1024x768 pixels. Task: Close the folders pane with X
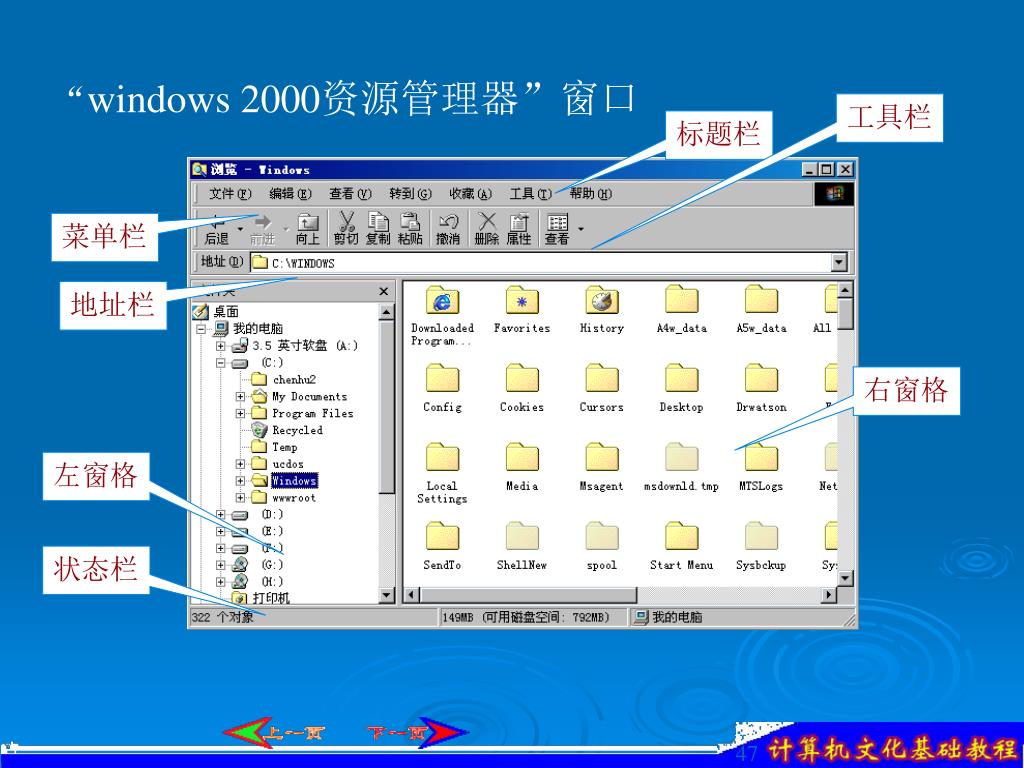click(x=384, y=291)
